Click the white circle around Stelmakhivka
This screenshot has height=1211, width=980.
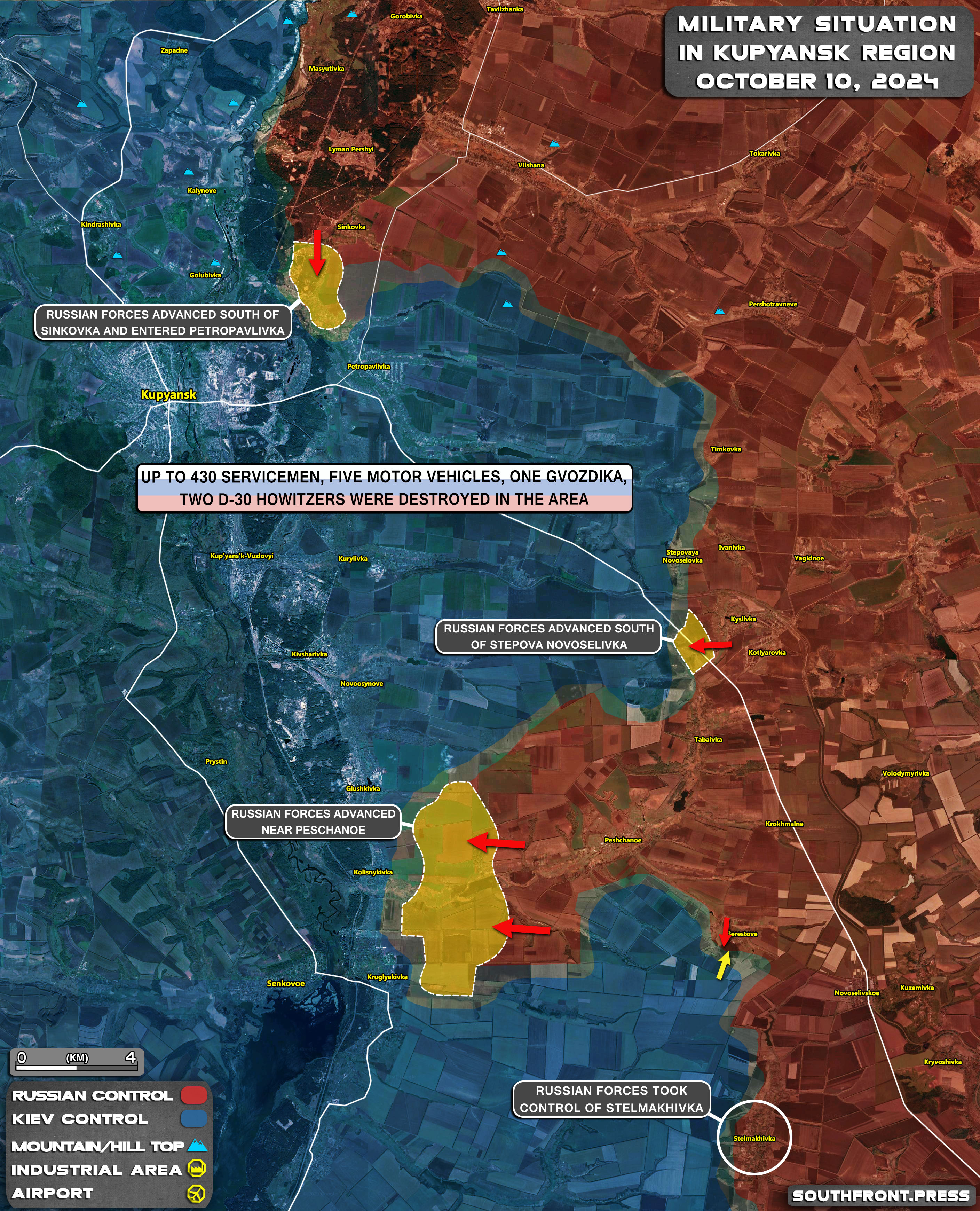(x=754, y=1137)
